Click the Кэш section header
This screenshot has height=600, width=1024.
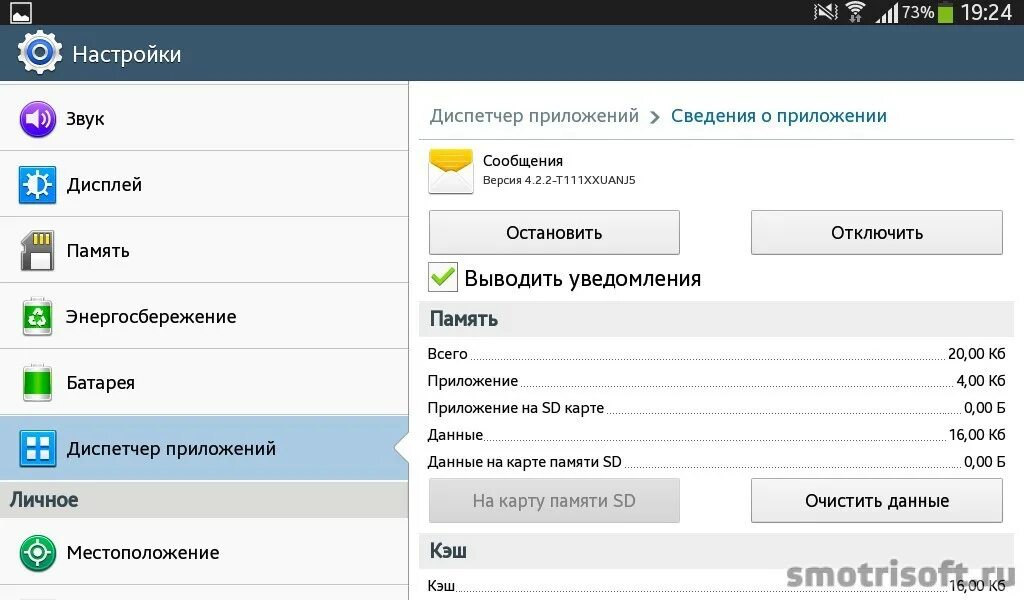tap(716, 551)
